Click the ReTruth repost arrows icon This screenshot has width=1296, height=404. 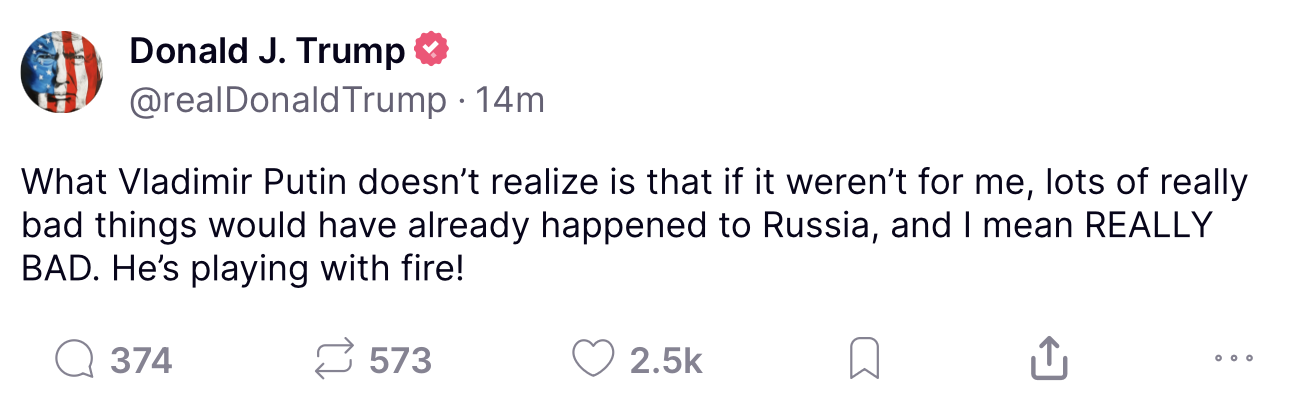pos(336,360)
